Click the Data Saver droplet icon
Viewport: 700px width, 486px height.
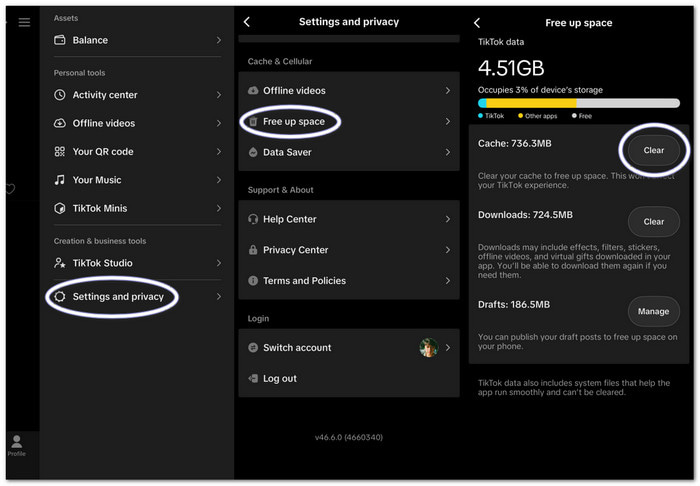(253, 152)
